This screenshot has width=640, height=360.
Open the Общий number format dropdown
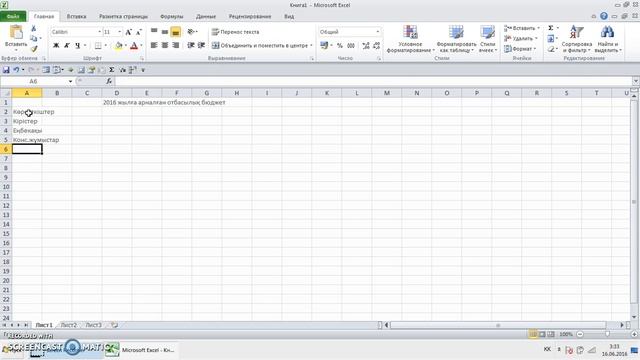click(x=378, y=31)
